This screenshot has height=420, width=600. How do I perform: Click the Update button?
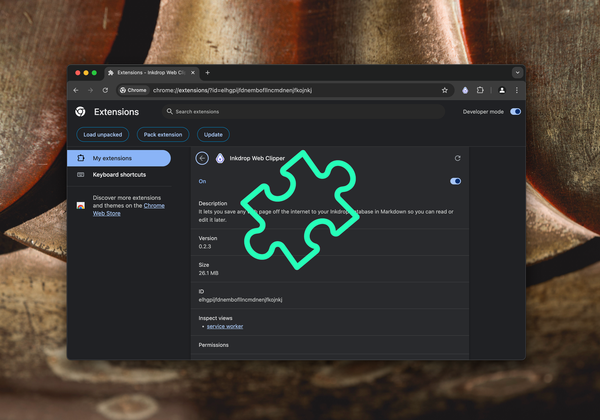click(213, 135)
